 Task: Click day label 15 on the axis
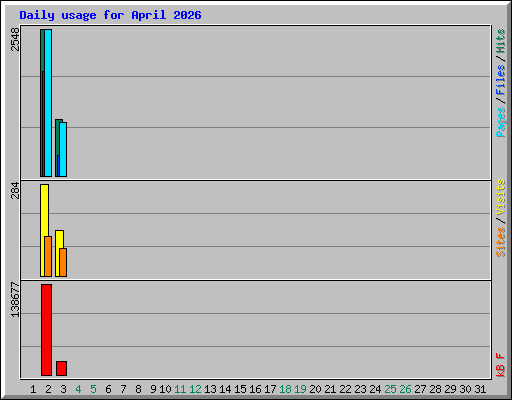(x=240, y=389)
